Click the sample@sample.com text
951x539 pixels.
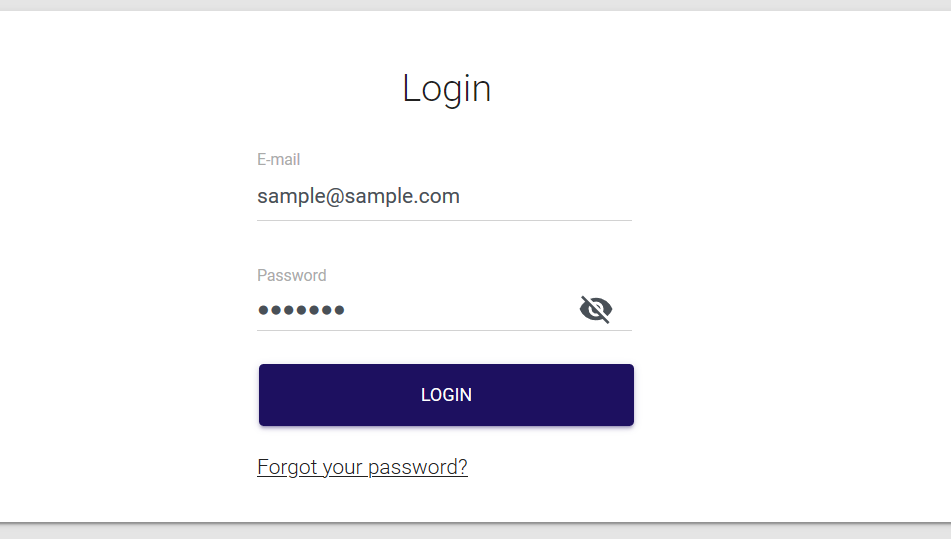point(358,197)
